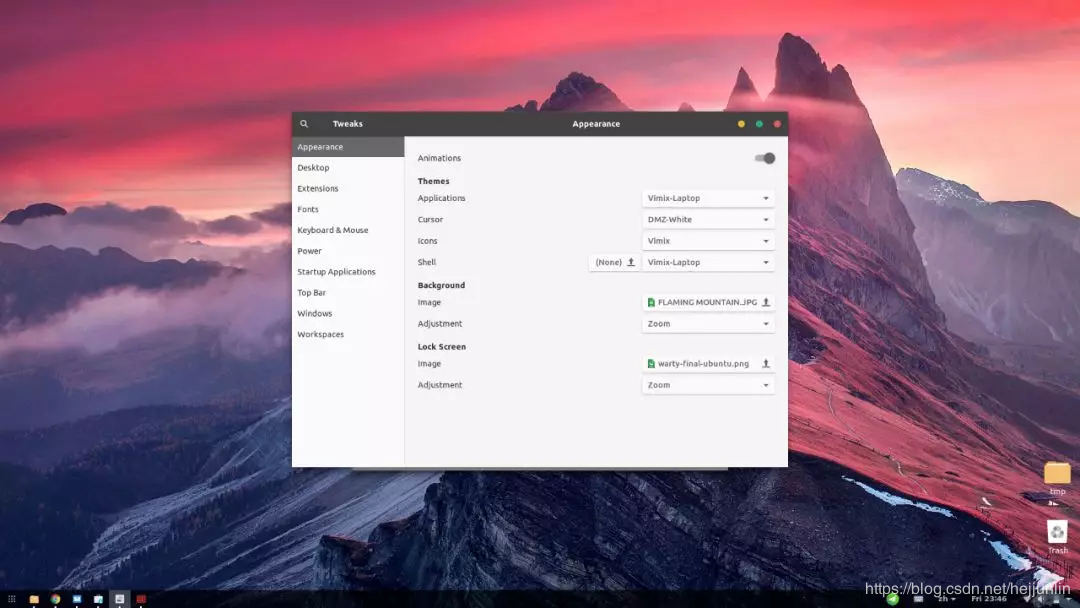
Task: Open the Icons theme dropdown showing Vimix
Action: (x=708, y=241)
